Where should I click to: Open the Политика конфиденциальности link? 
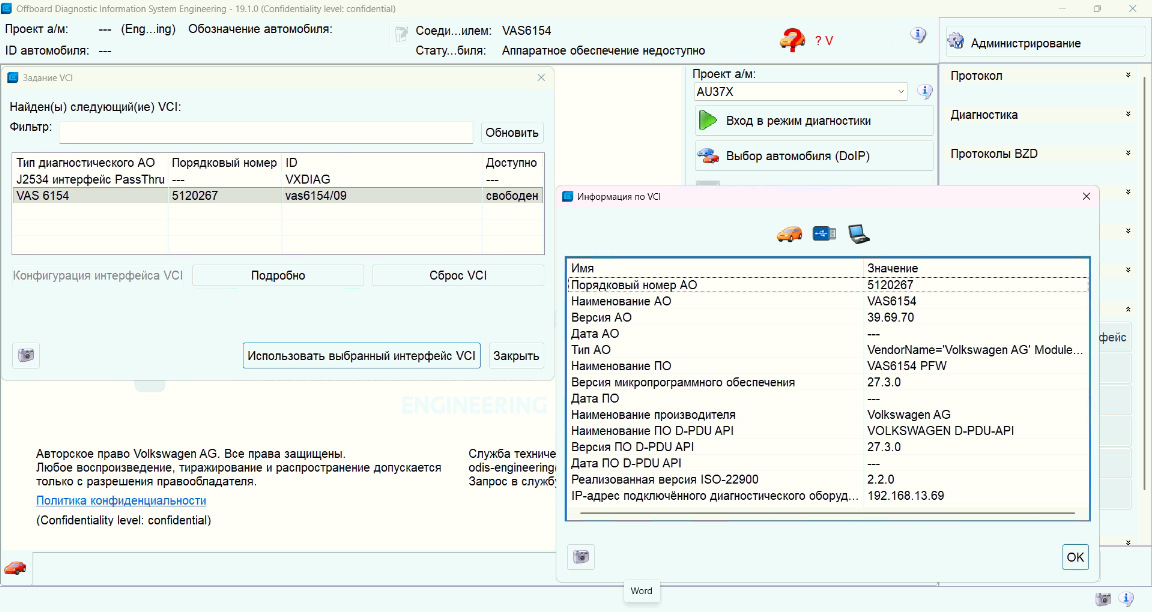pos(121,500)
